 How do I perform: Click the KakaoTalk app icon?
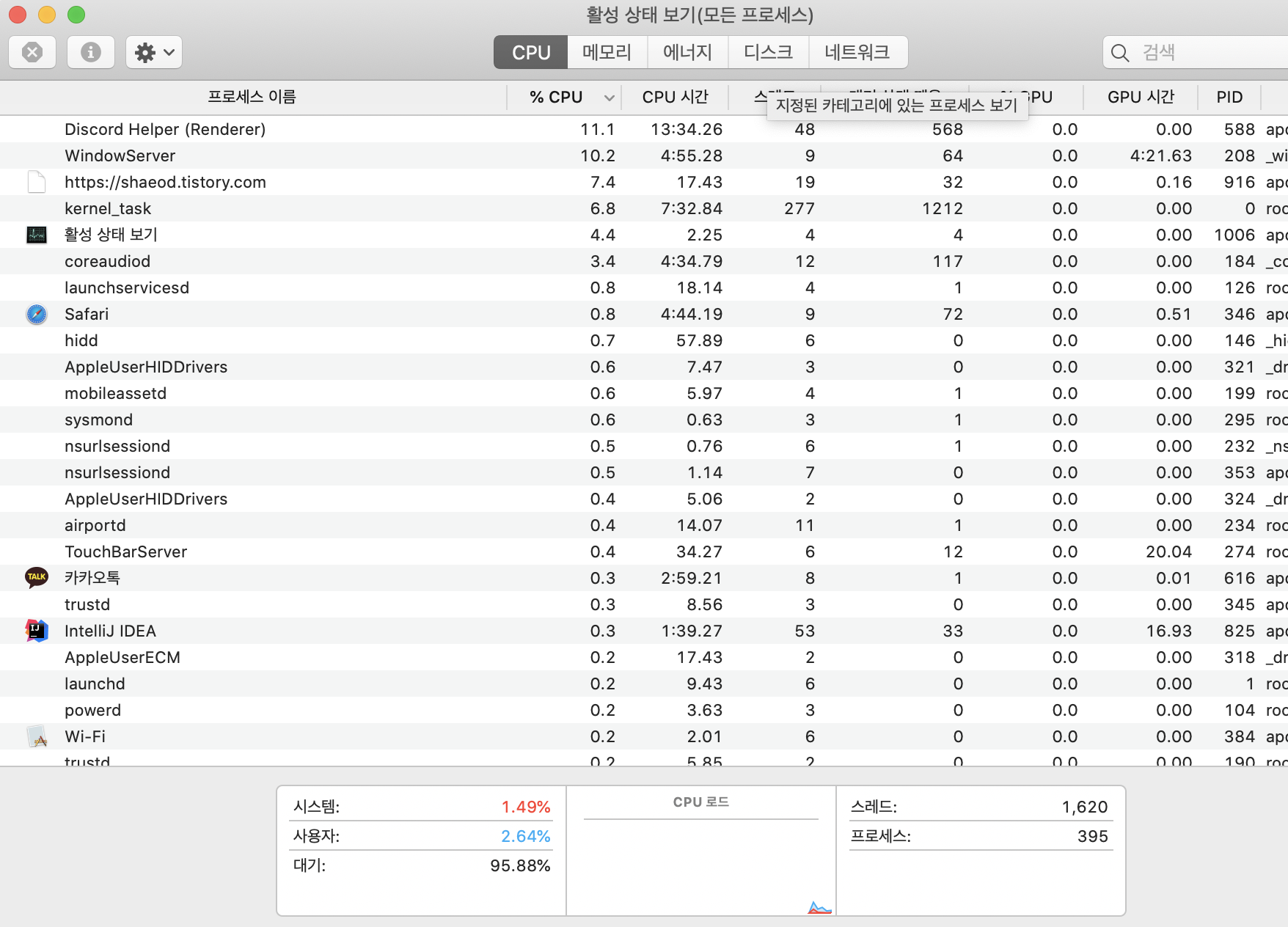[x=37, y=578]
